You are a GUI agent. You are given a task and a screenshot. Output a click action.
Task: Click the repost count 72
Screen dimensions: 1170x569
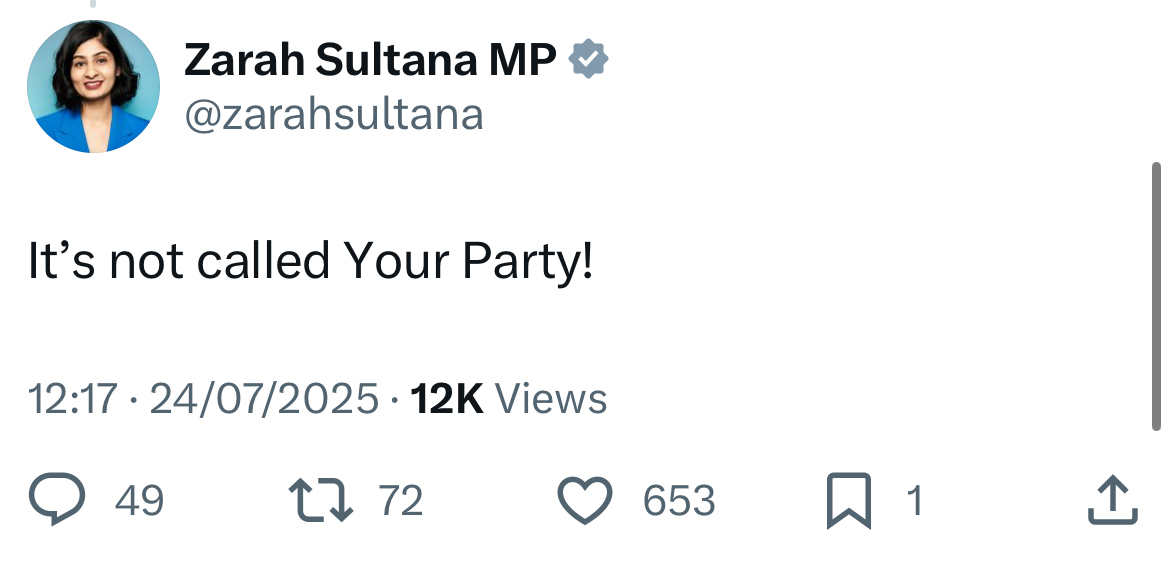click(401, 500)
